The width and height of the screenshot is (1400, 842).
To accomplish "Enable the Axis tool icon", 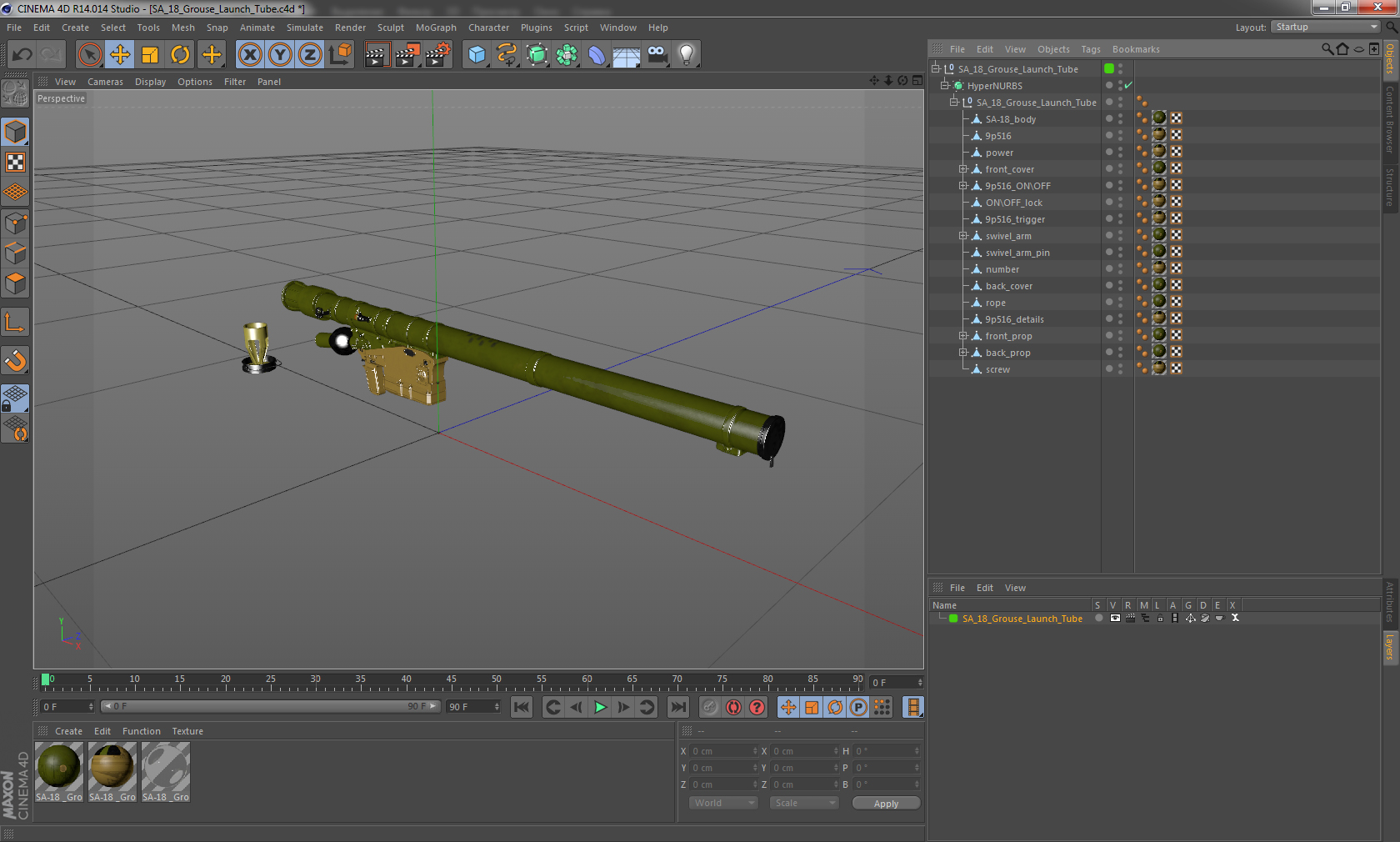I will (15, 322).
